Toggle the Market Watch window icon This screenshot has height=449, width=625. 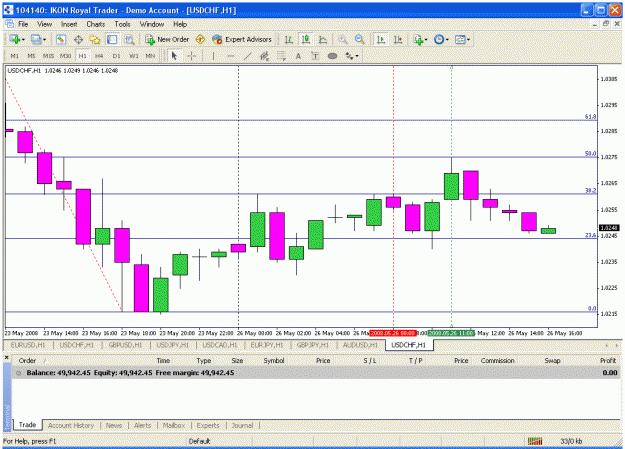pyautogui.click(x=61, y=39)
